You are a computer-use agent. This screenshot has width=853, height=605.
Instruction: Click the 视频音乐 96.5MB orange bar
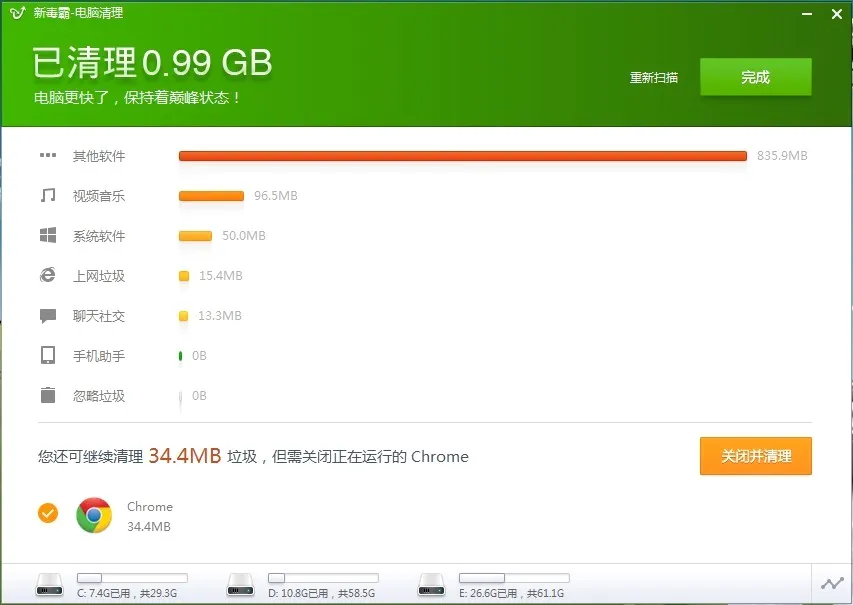pyautogui.click(x=211, y=196)
